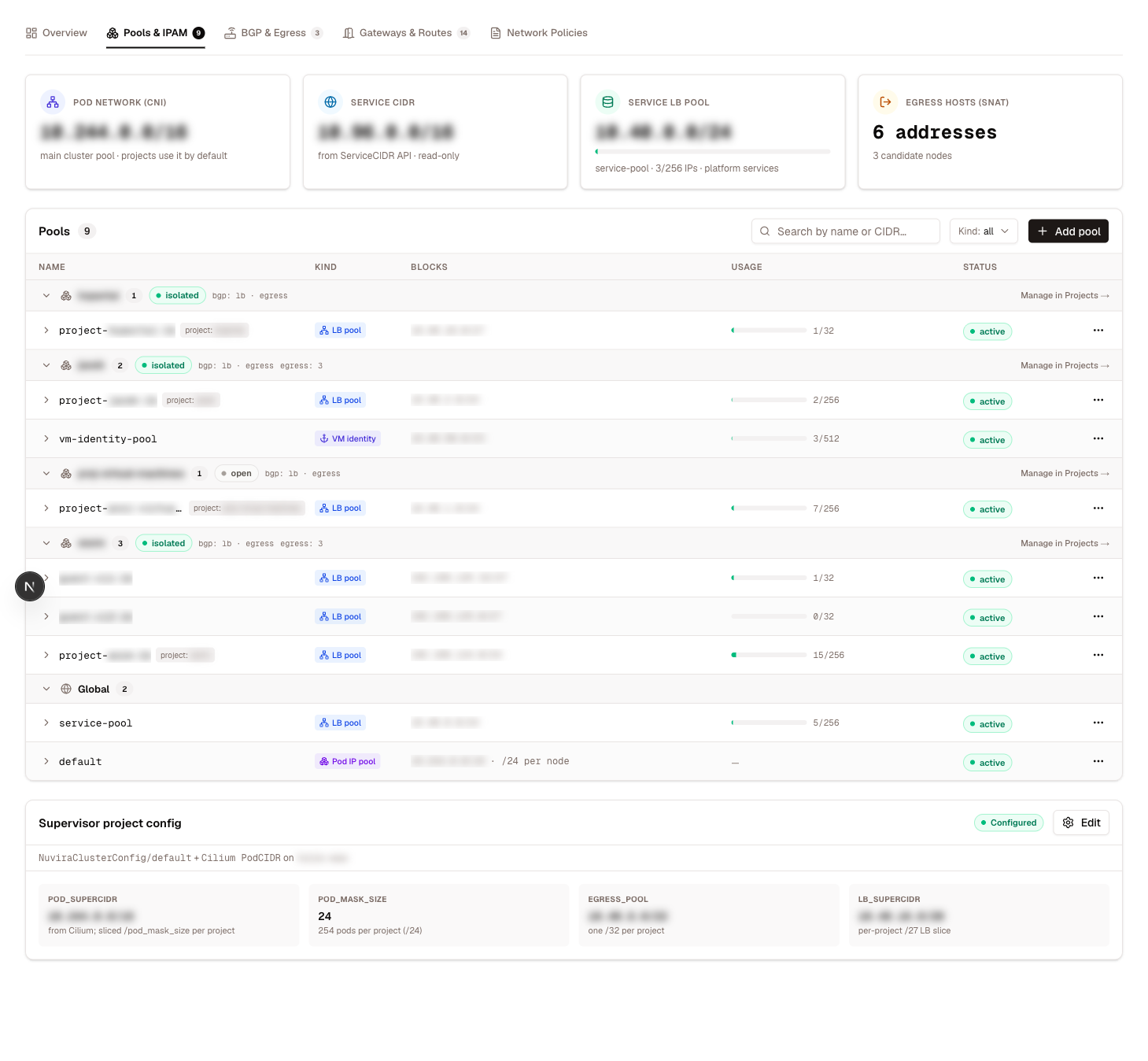Image resolution: width=1148 pixels, height=1061 pixels.
Task: Click the Add pool button
Action: (1069, 231)
